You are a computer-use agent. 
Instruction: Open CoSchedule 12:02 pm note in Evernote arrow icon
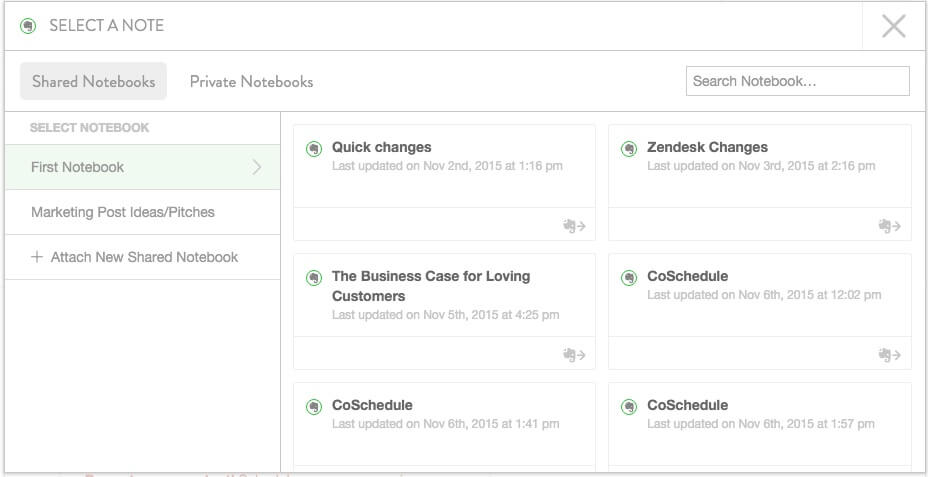(x=890, y=354)
